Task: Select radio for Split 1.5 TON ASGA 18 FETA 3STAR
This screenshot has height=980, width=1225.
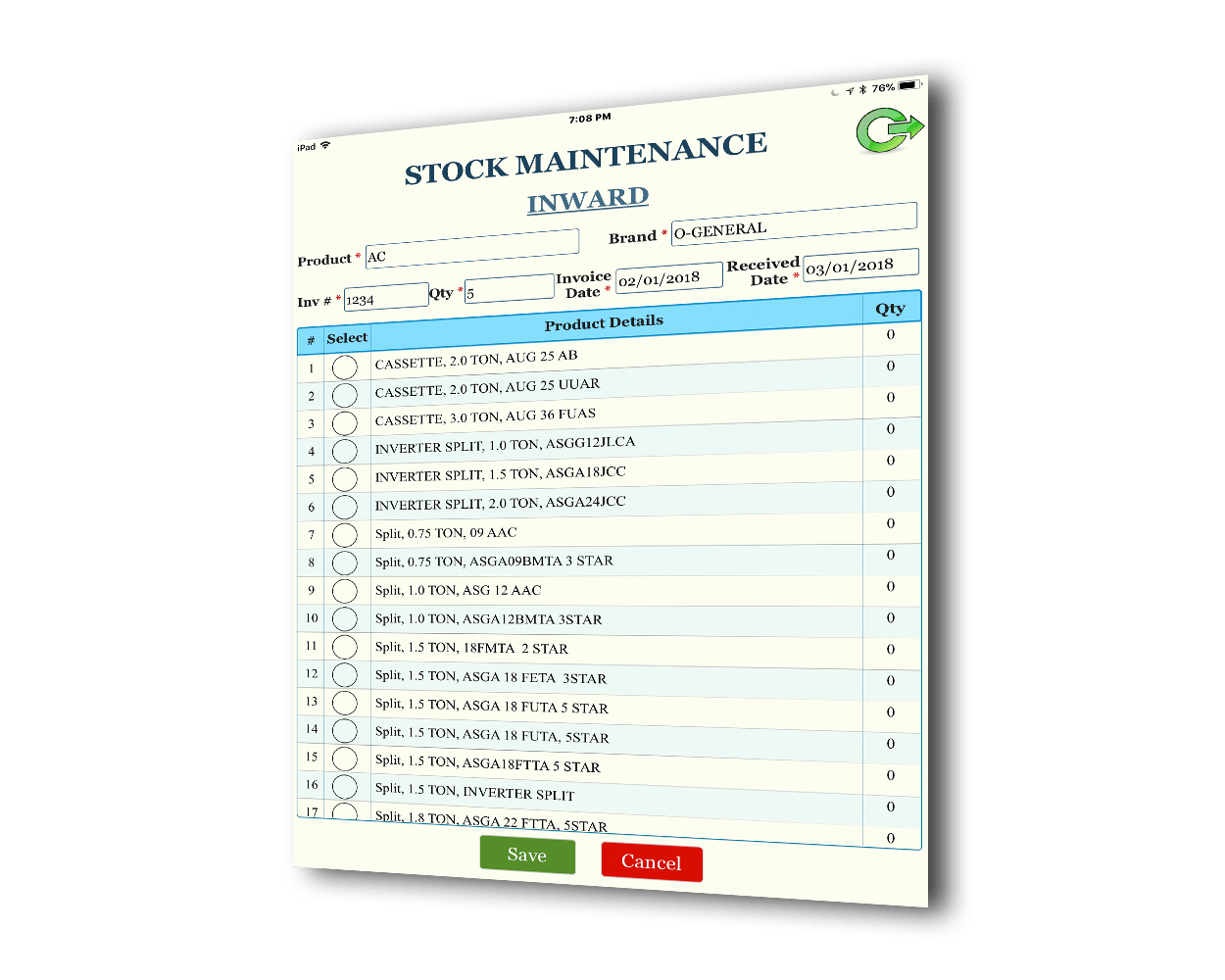Action: [x=344, y=674]
